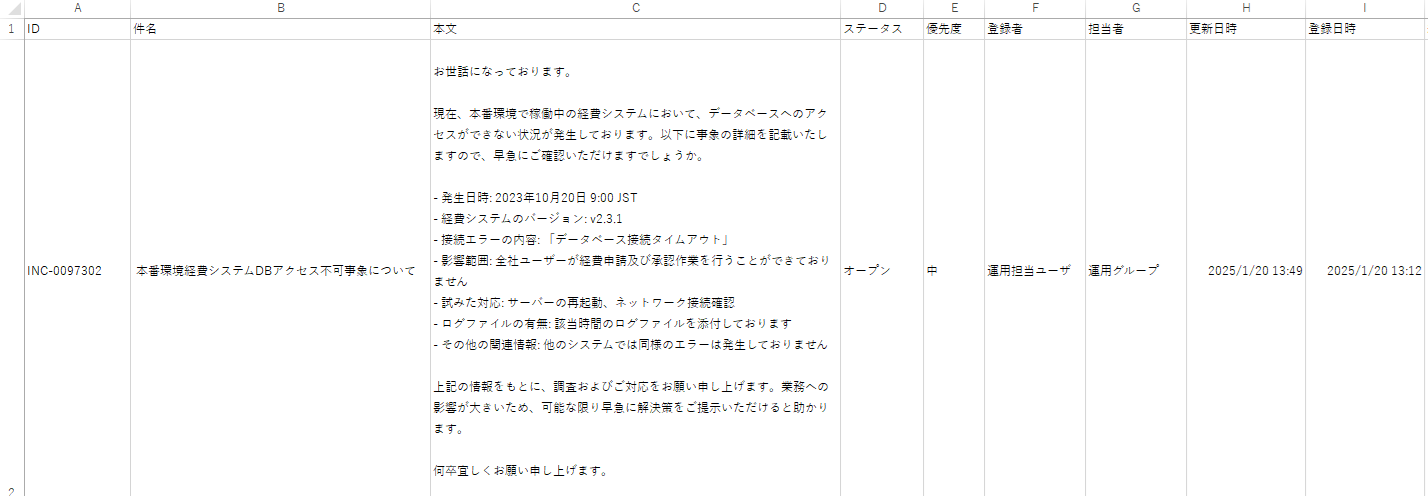The height and width of the screenshot is (496, 1428).
Task: Choose column H header
Action: pyautogui.click(x=1245, y=8)
